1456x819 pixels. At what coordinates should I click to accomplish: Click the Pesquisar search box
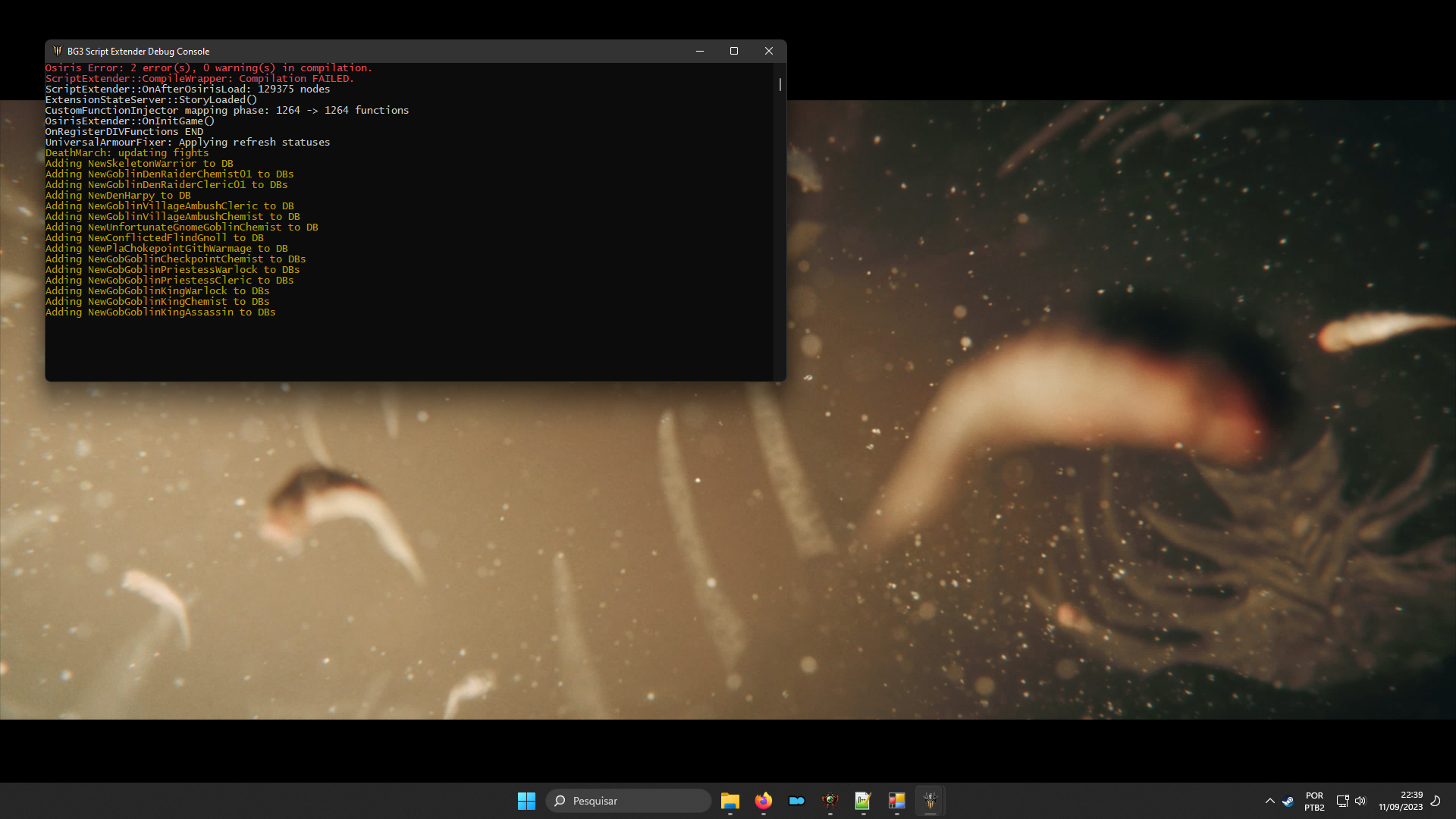pos(628,800)
